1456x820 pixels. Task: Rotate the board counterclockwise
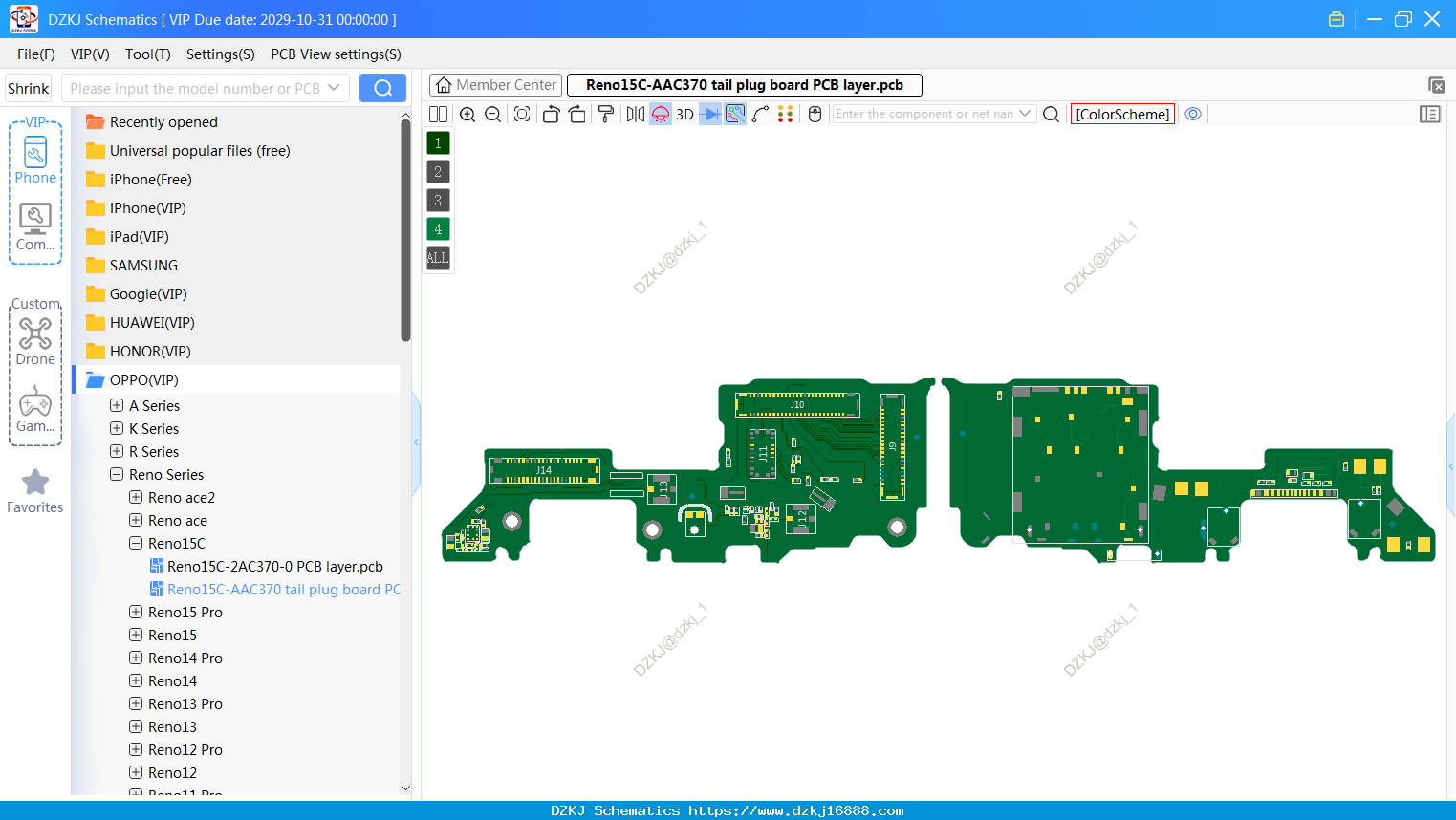[x=551, y=114]
